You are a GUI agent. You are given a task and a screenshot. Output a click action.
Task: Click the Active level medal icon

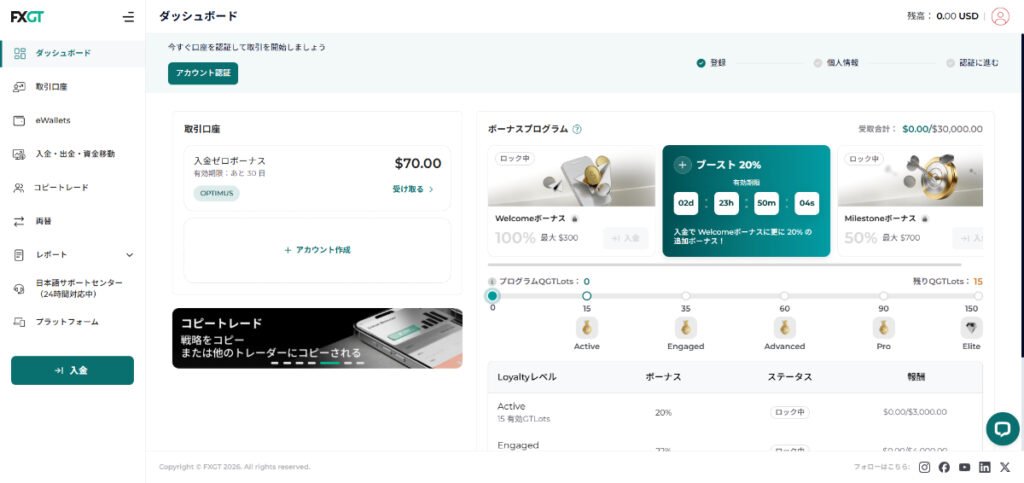click(586, 328)
